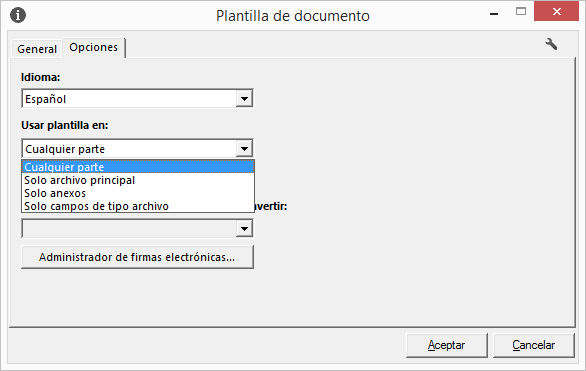
Task: Expand the Idioma dropdown arrow
Action: point(244,99)
